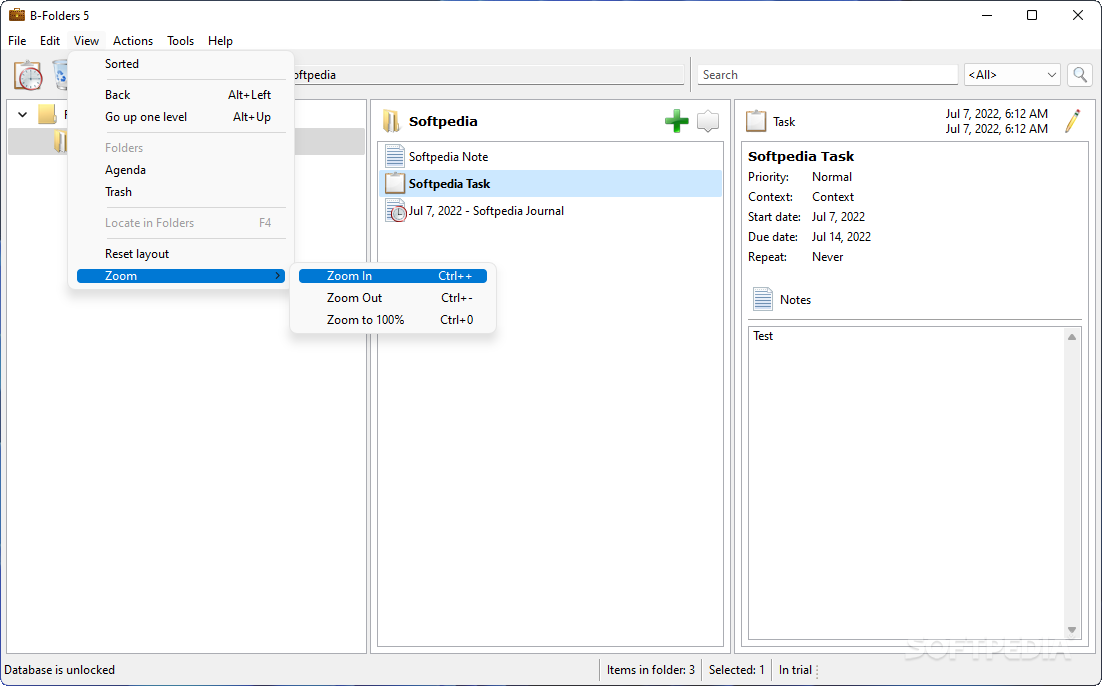The image size is (1102, 686).
Task: Click the Softpedia Journal clock icon
Action: coord(396,211)
